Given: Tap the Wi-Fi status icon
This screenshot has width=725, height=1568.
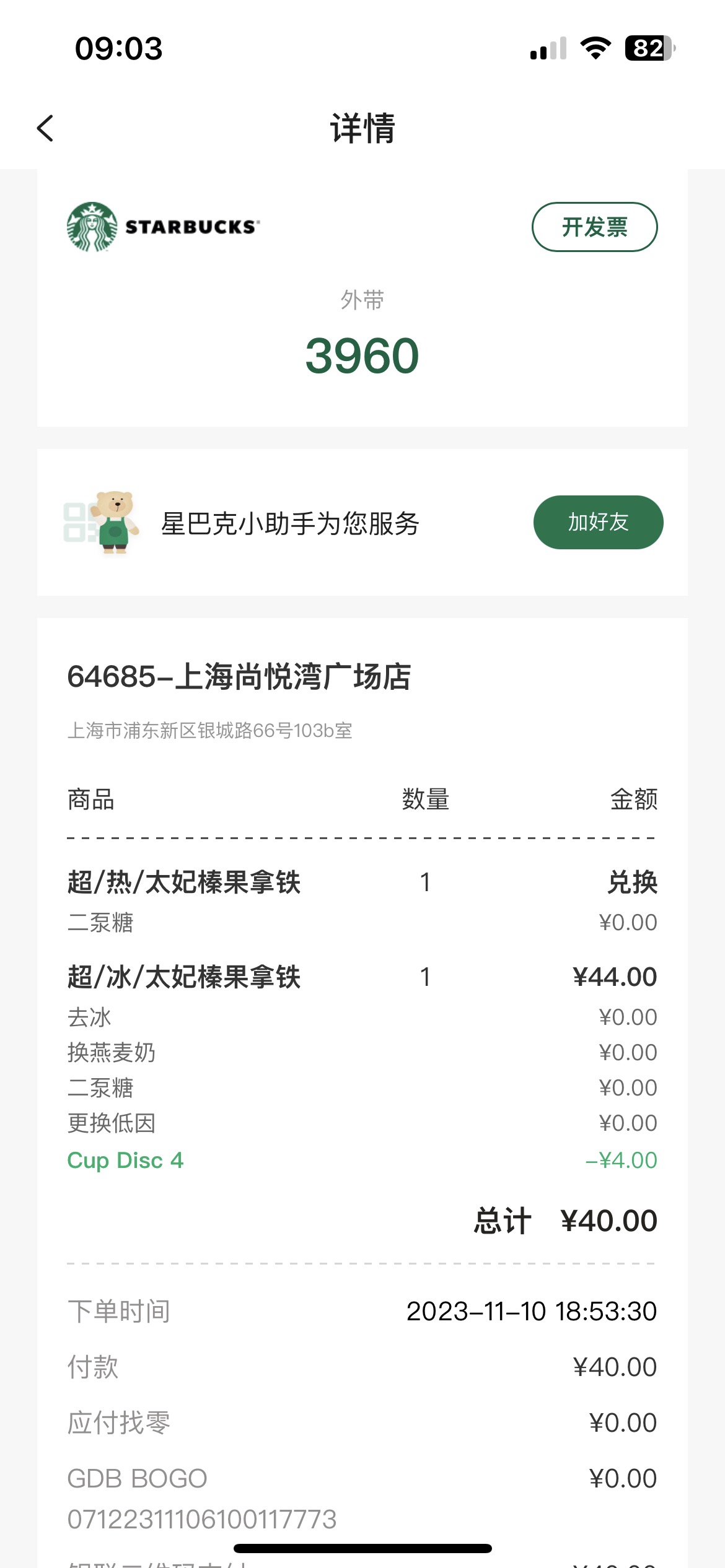Looking at the screenshot, I should click(x=595, y=48).
